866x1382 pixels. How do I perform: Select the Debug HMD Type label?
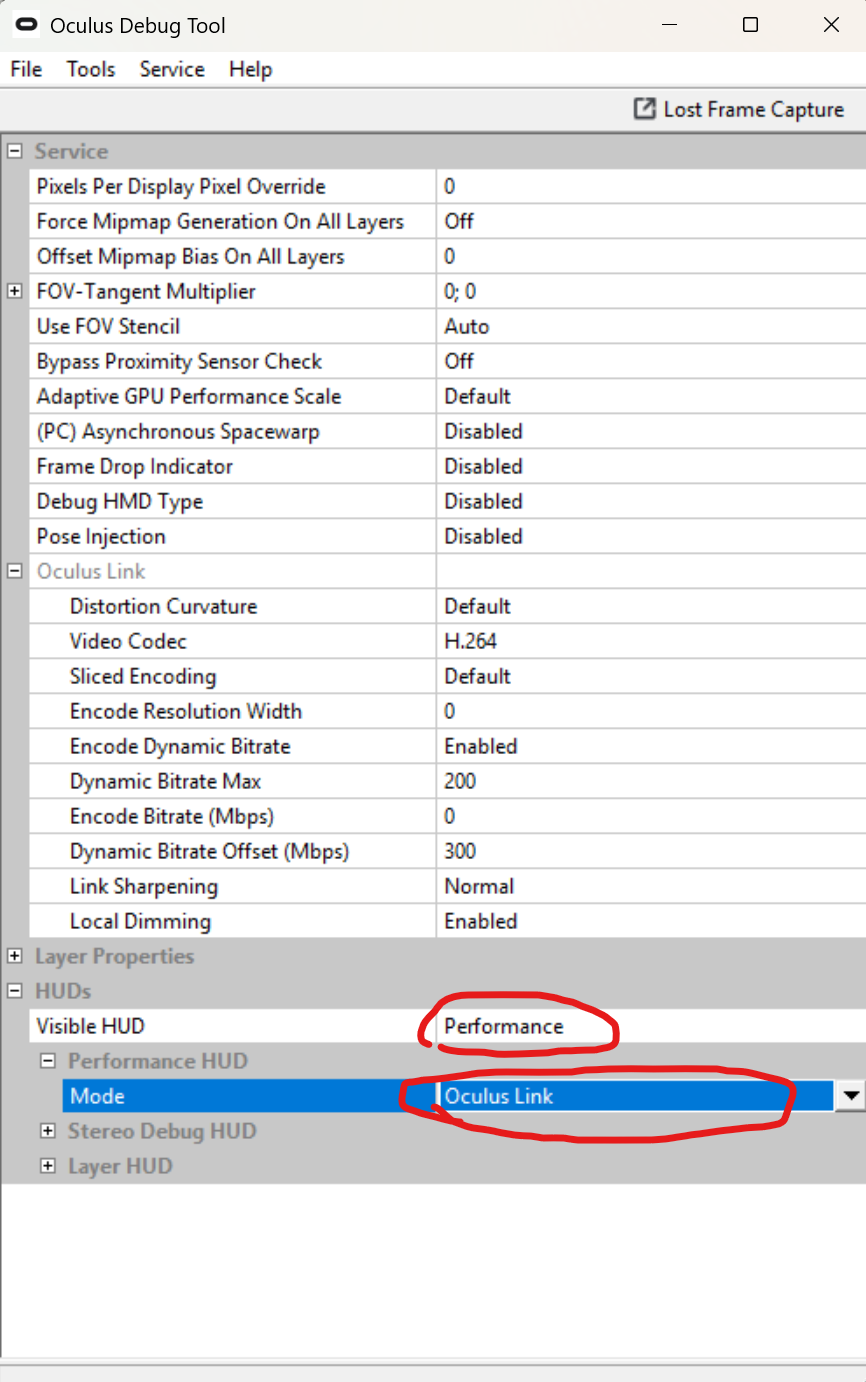pyautogui.click(x=120, y=501)
